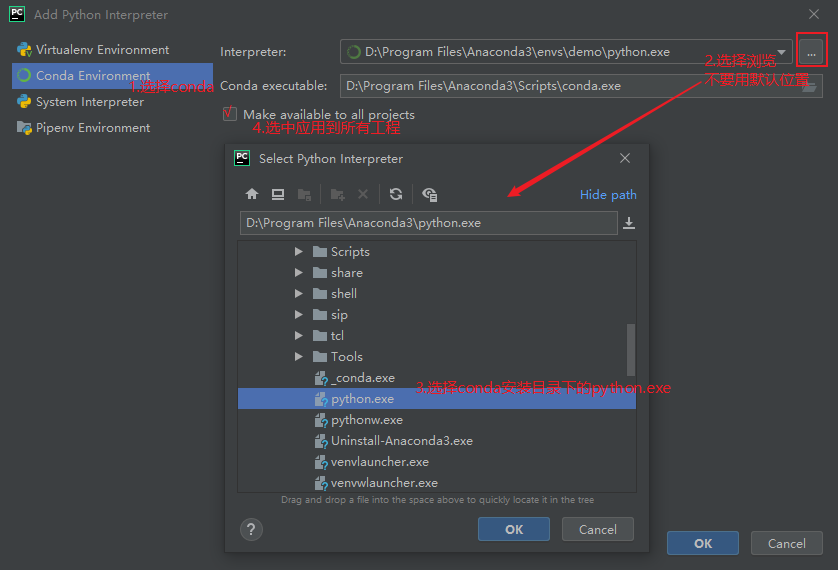Toggle show hidden files and directories icon
The image size is (838, 570).
[x=429, y=194]
